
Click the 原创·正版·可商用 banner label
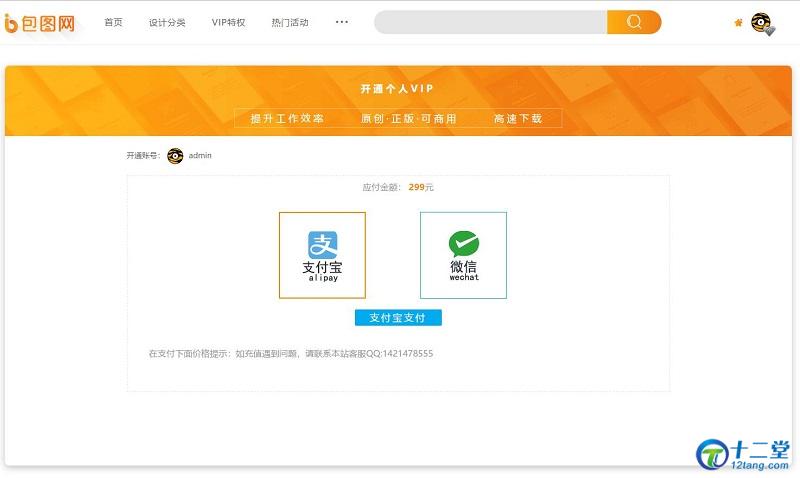click(409, 118)
